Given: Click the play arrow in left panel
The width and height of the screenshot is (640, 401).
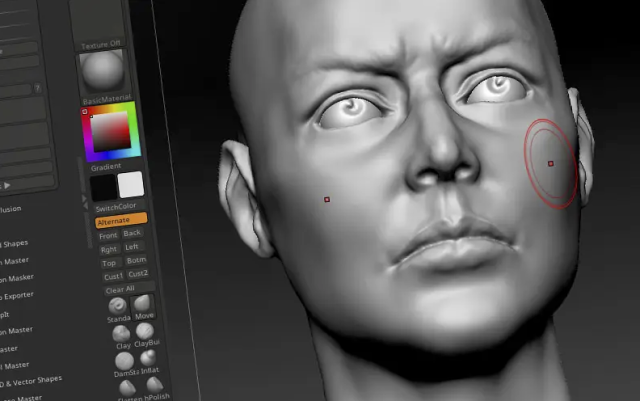Looking at the screenshot, I should point(7,185).
